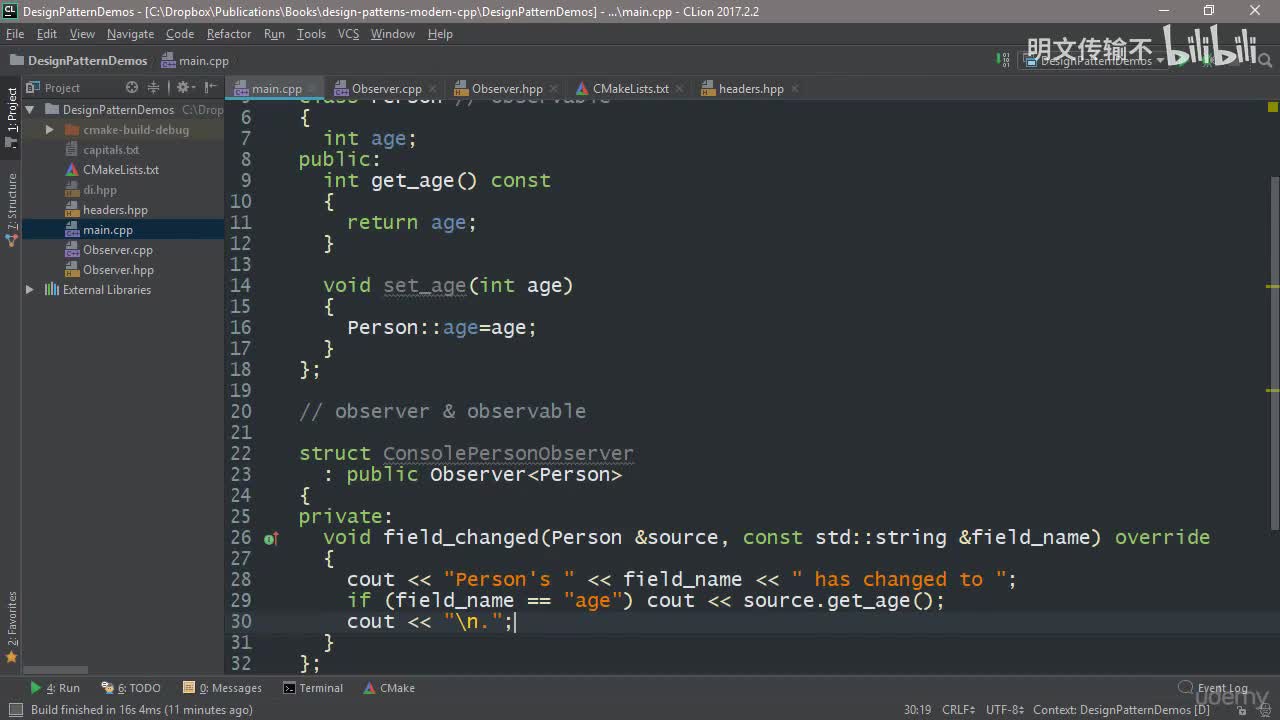Image resolution: width=1280 pixels, height=720 pixels.
Task: Open the Navigate menu
Action: coord(131,34)
